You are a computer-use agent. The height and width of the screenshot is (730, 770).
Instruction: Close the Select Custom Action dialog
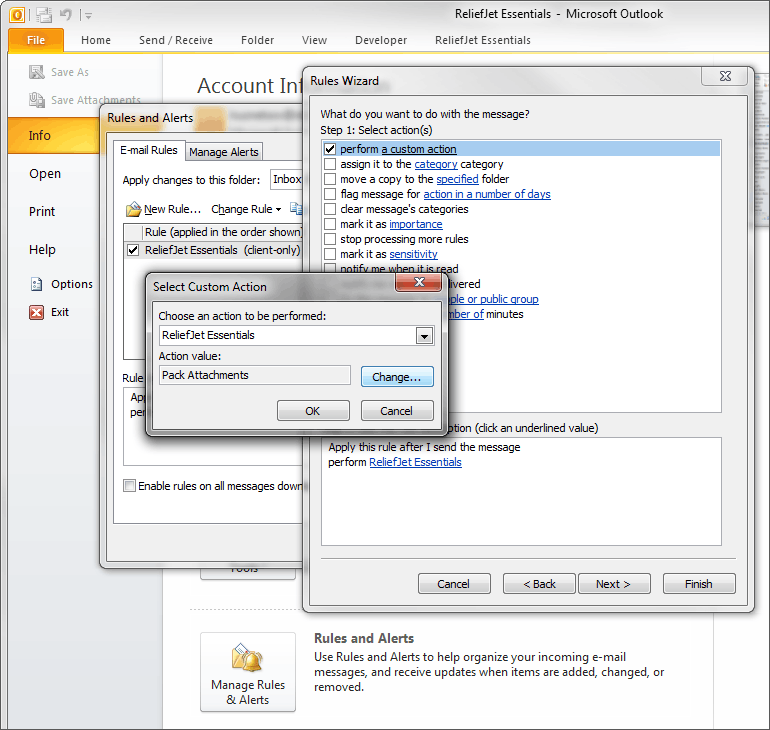(419, 282)
